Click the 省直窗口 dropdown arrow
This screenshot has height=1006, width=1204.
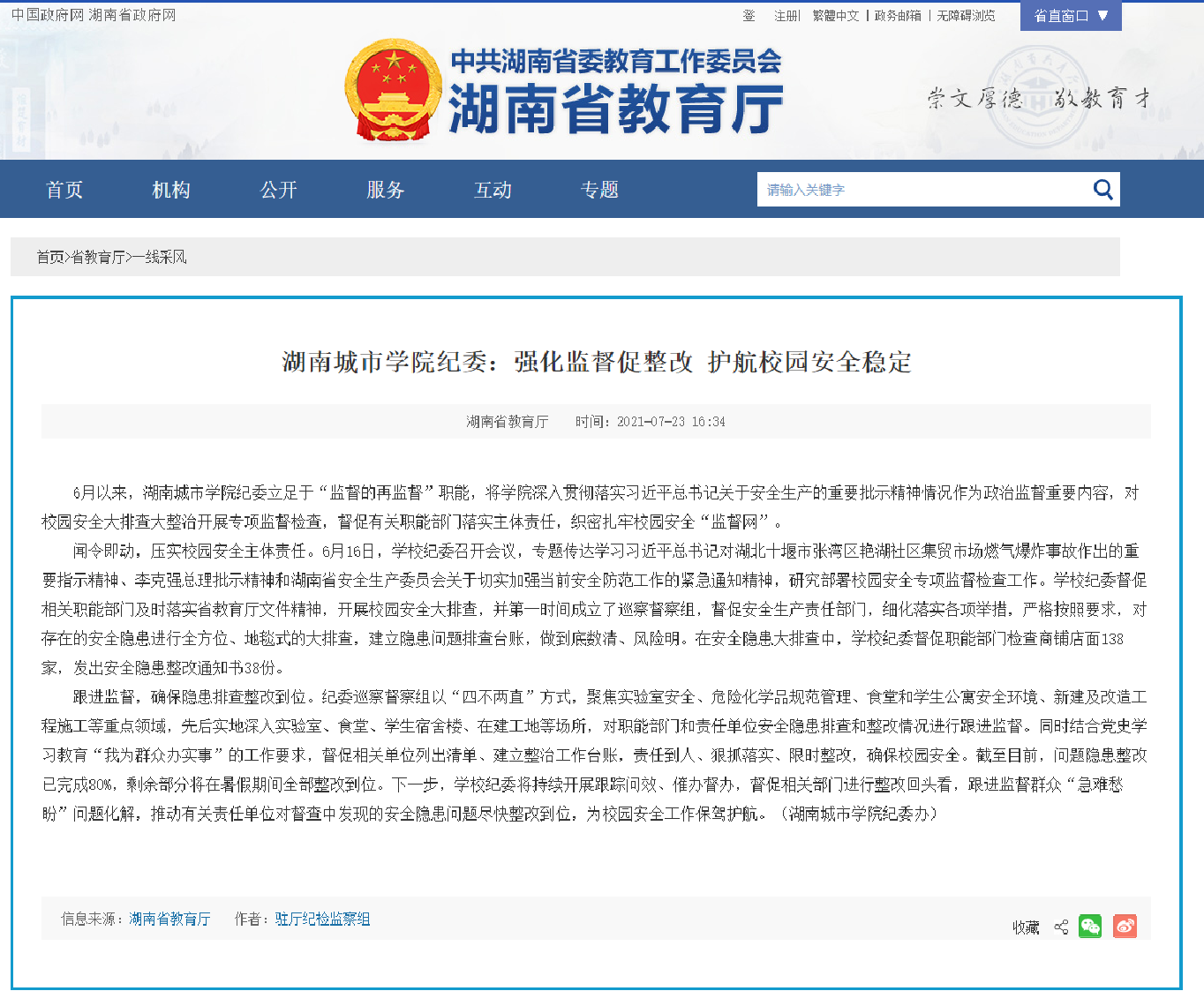[x=1102, y=16]
